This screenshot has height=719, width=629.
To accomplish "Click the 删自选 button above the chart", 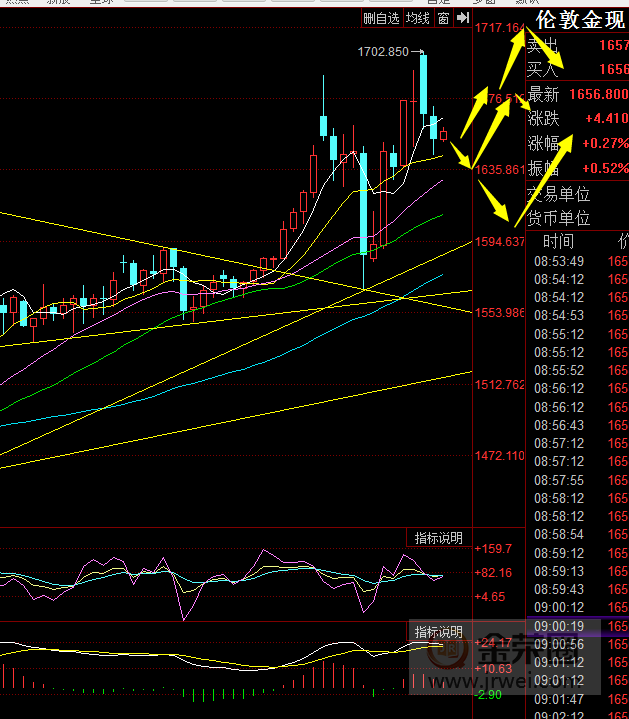I will (x=382, y=18).
